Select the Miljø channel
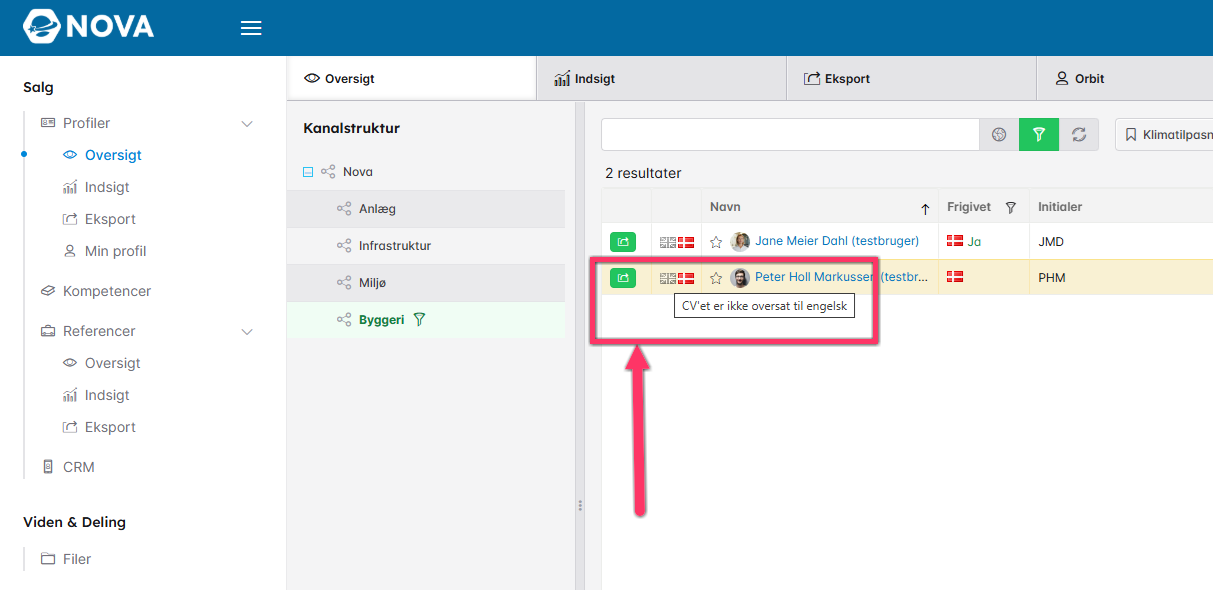 point(426,283)
